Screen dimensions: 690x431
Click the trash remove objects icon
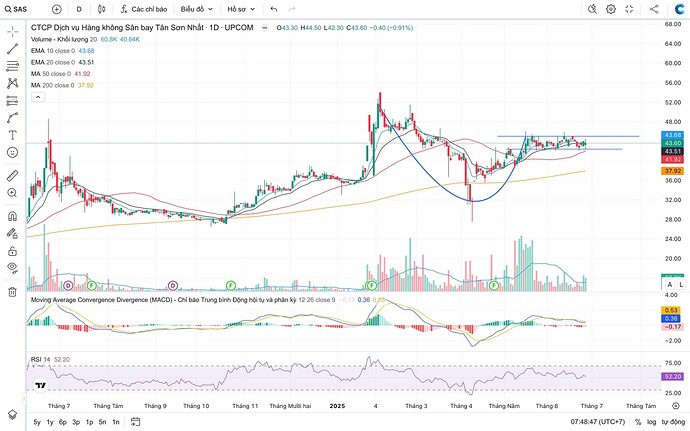point(12,291)
